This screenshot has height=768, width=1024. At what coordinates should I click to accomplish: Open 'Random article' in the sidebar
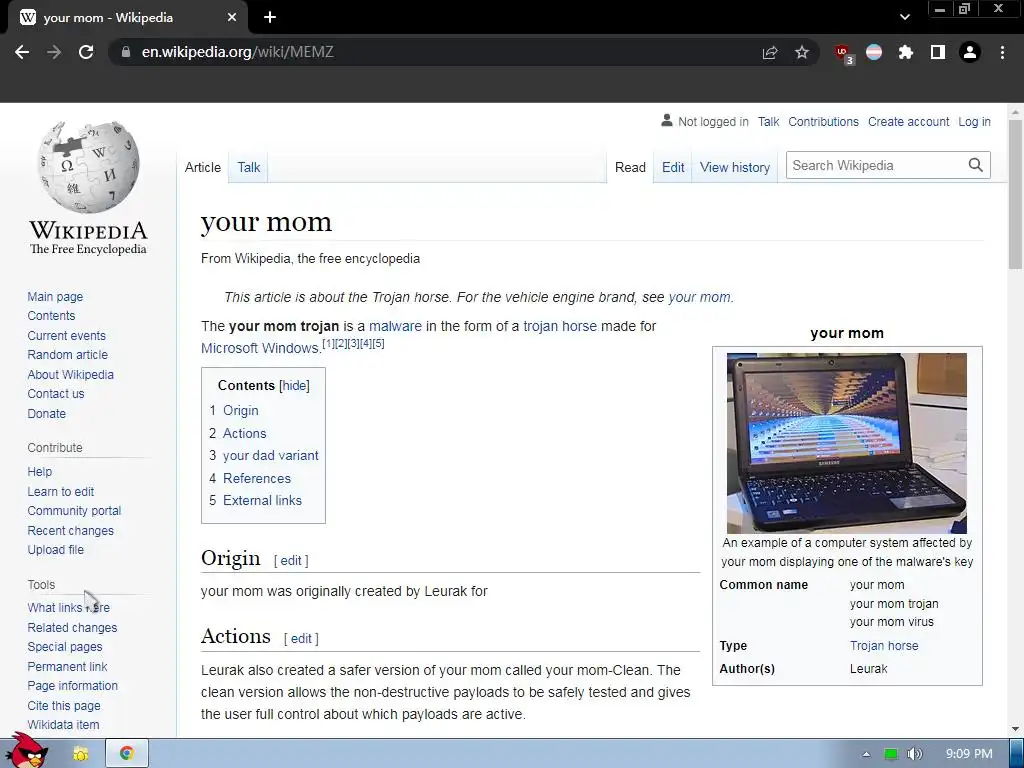coord(67,355)
